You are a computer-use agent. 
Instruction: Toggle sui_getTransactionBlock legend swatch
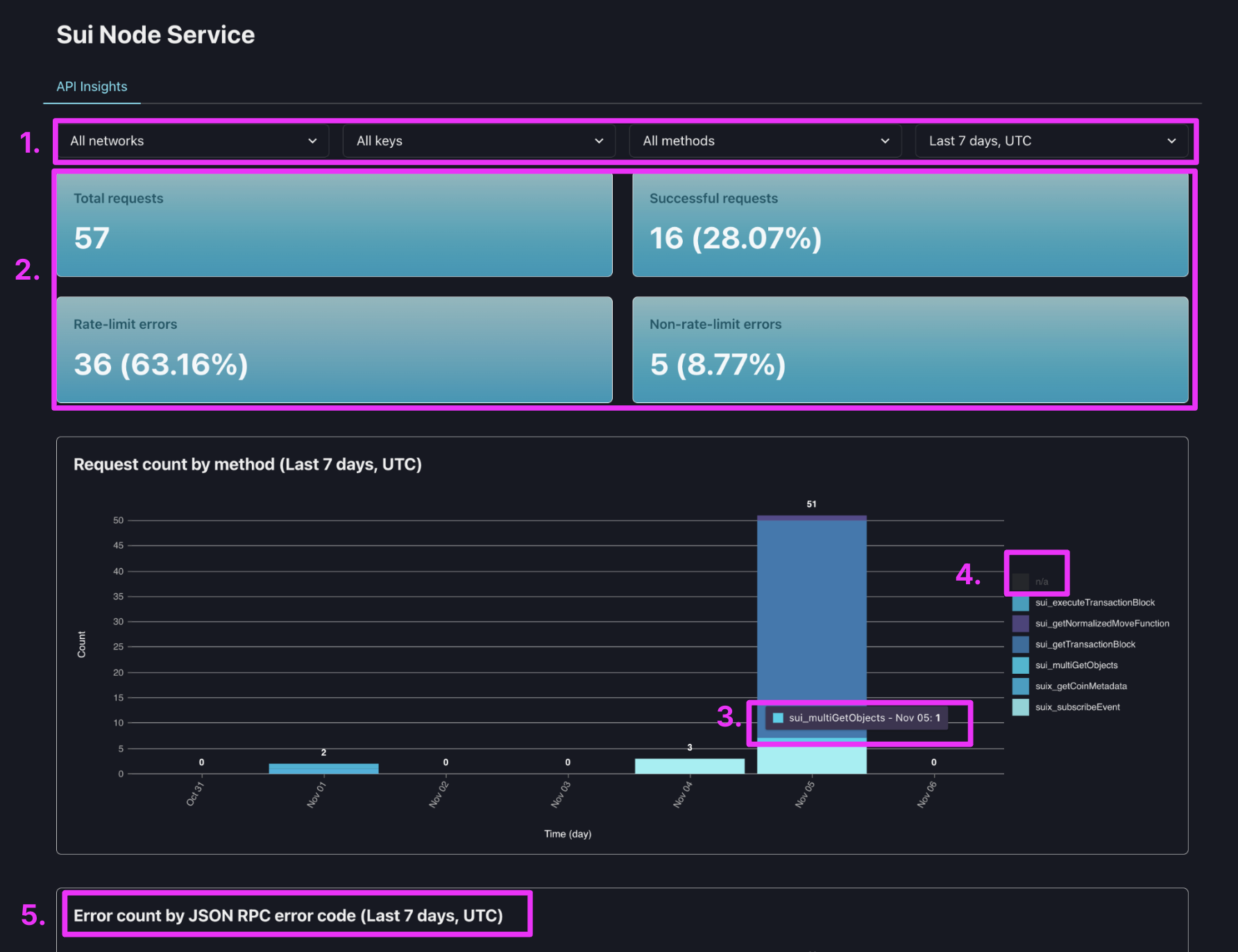click(x=1020, y=644)
